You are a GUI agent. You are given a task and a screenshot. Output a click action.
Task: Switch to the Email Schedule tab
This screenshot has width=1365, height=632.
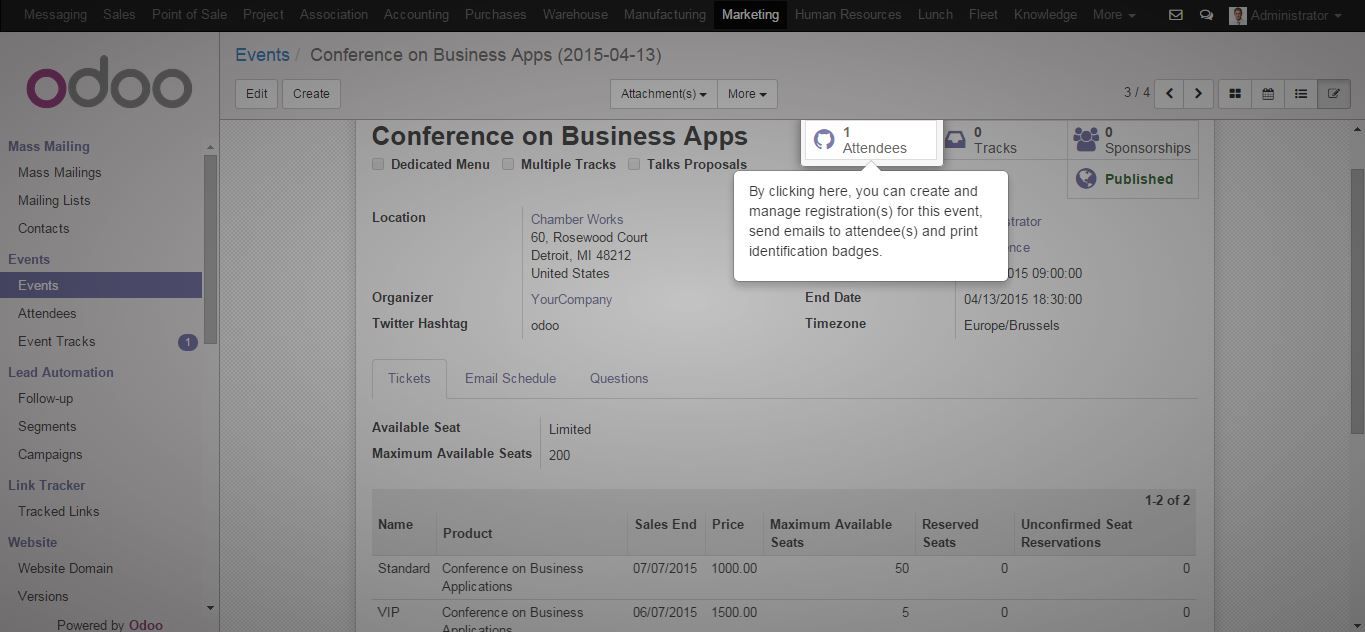coord(510,378)
